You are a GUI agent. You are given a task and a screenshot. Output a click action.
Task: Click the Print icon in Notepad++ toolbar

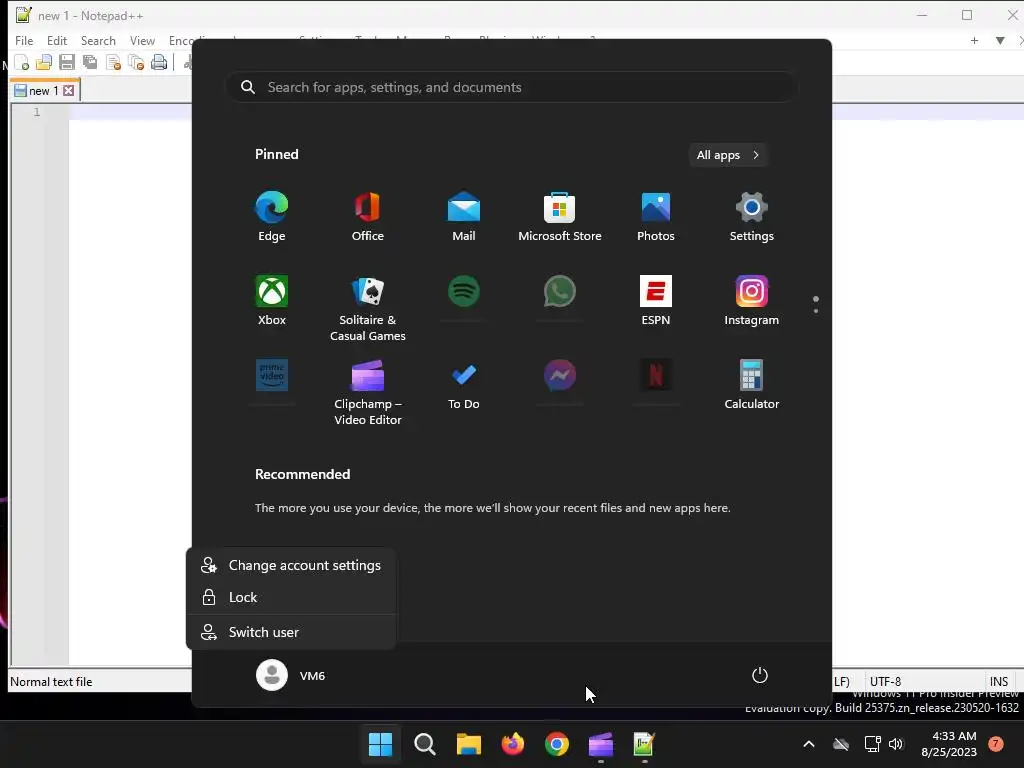tap(159, 63)
